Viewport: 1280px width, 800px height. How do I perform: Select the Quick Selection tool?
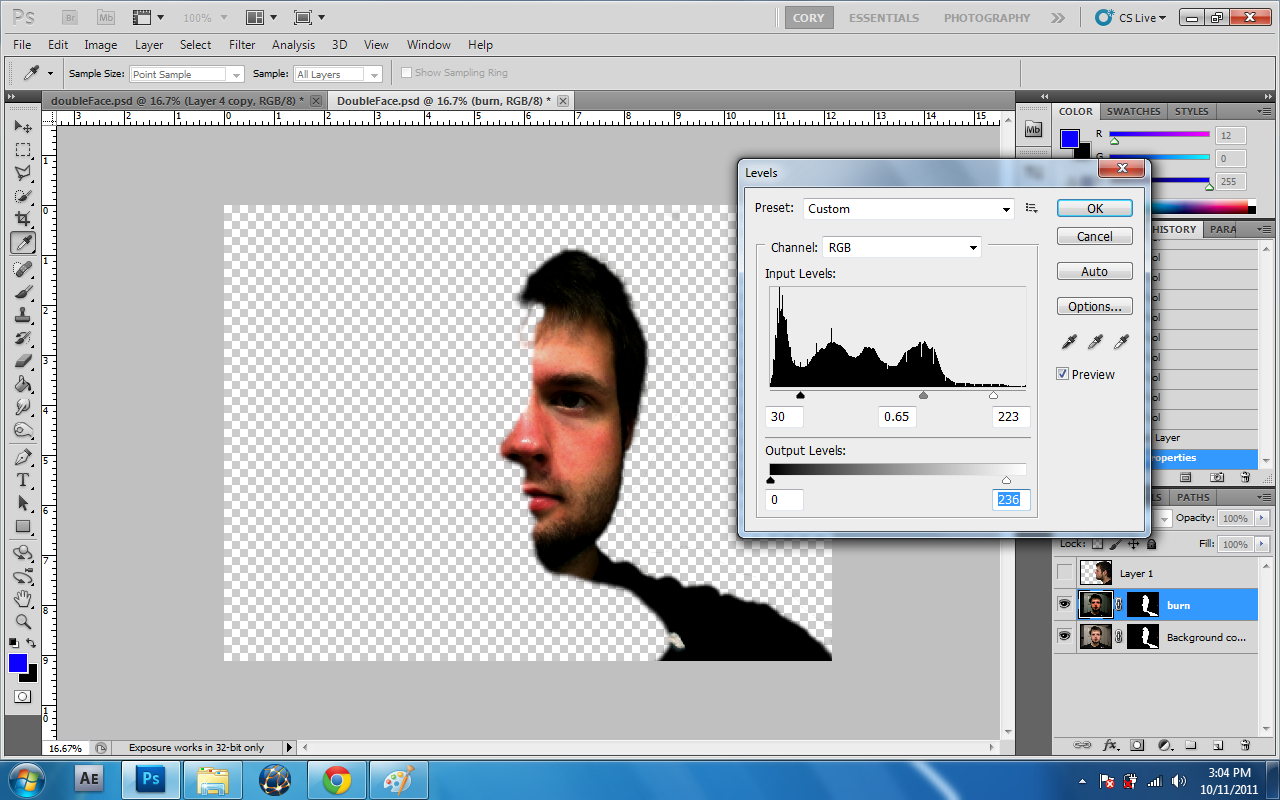[22, 196]
